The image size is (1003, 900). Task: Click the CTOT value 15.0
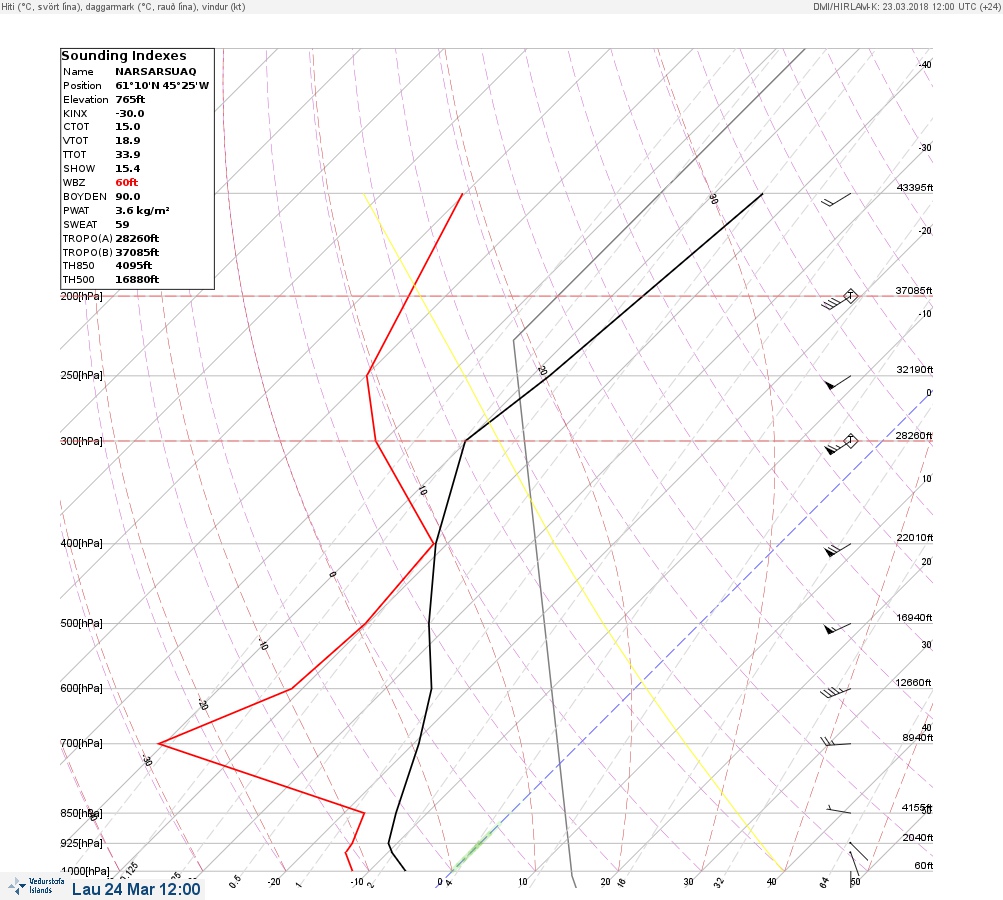point(128,127)
